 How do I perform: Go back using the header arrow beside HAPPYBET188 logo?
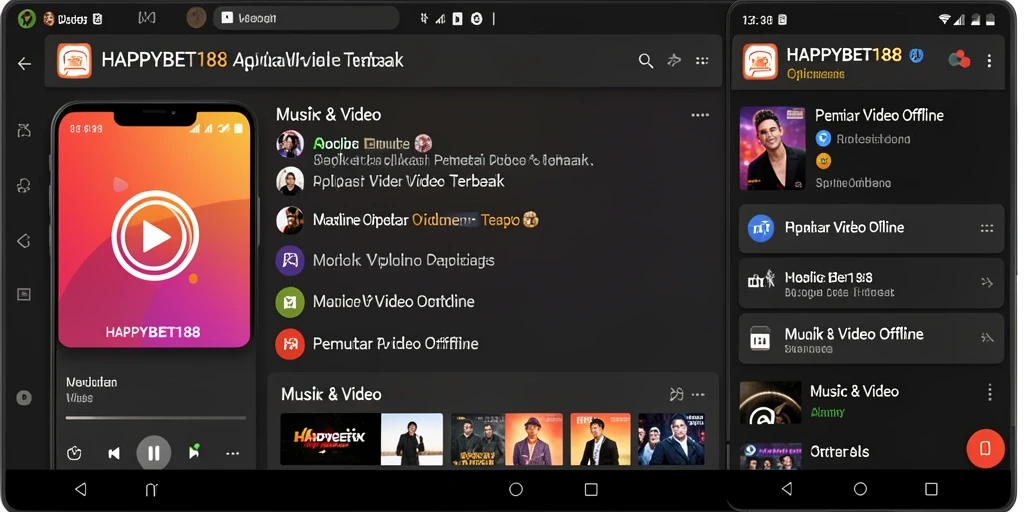(x=24, y=63)
